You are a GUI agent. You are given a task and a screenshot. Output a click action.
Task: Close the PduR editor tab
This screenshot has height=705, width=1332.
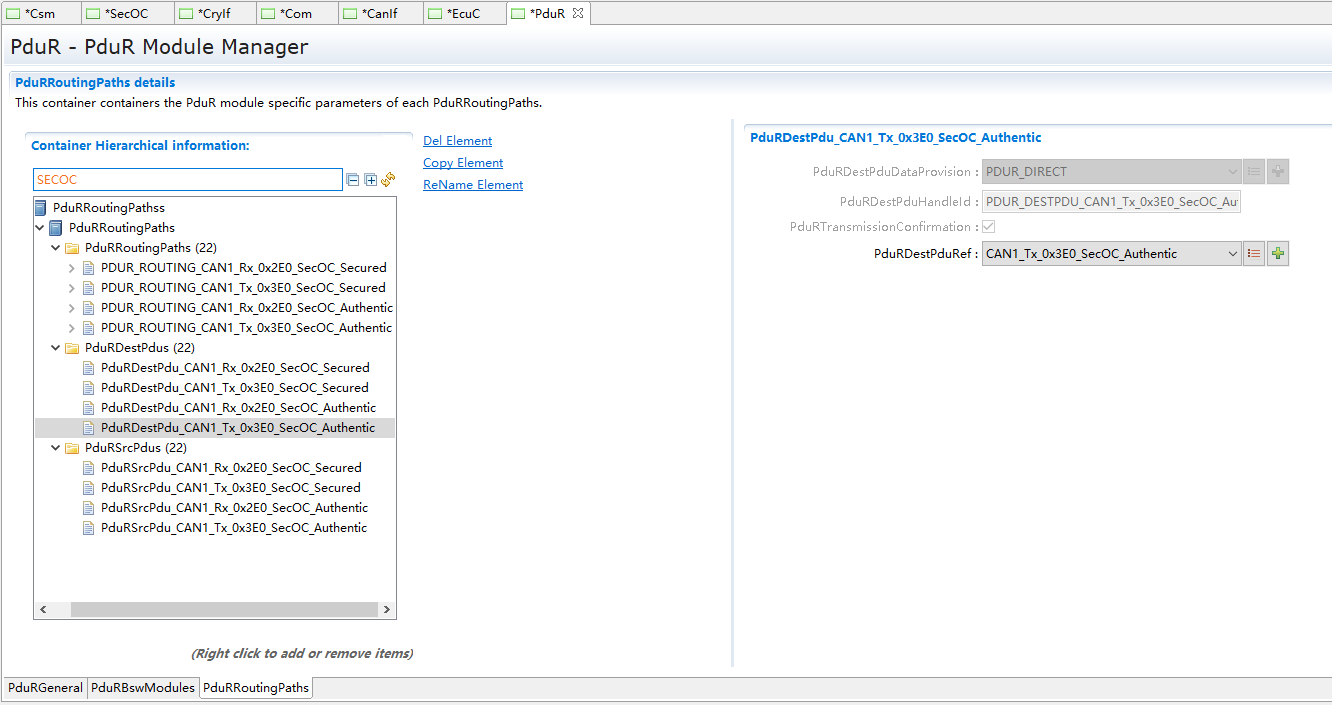[577, 13]
